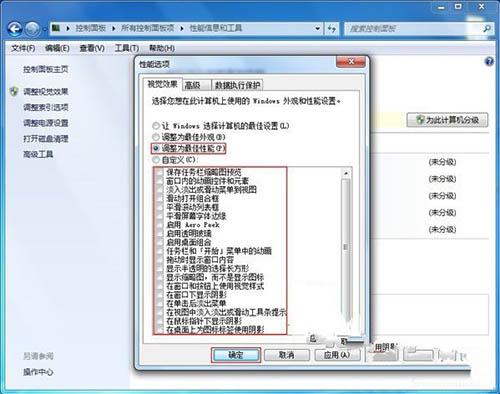Click the effects list scrollbar thumb
The image size is (500, 394).
[346, 248]
